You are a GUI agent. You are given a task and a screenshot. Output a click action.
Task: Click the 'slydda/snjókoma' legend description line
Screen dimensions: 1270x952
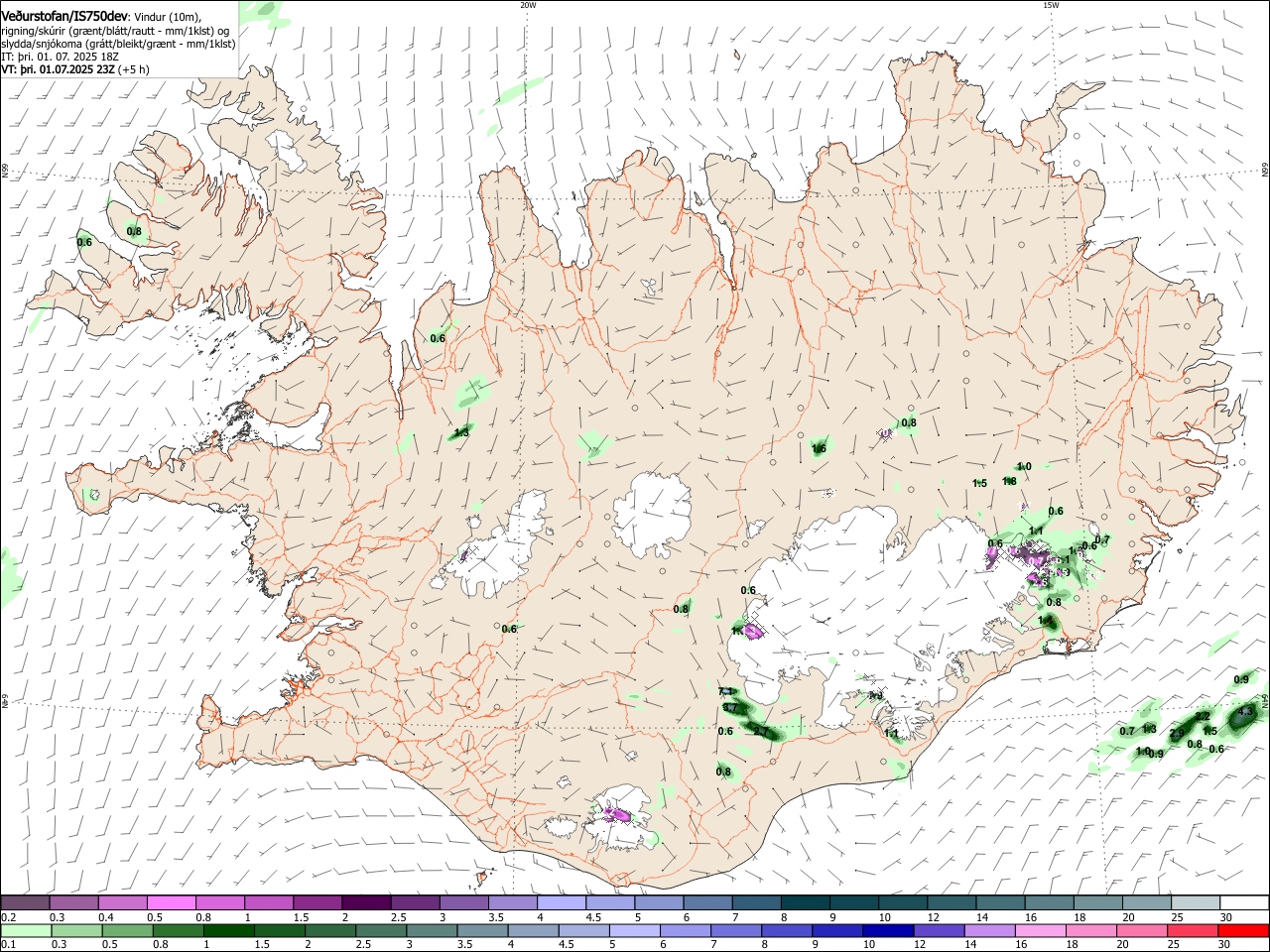point(117,44)
